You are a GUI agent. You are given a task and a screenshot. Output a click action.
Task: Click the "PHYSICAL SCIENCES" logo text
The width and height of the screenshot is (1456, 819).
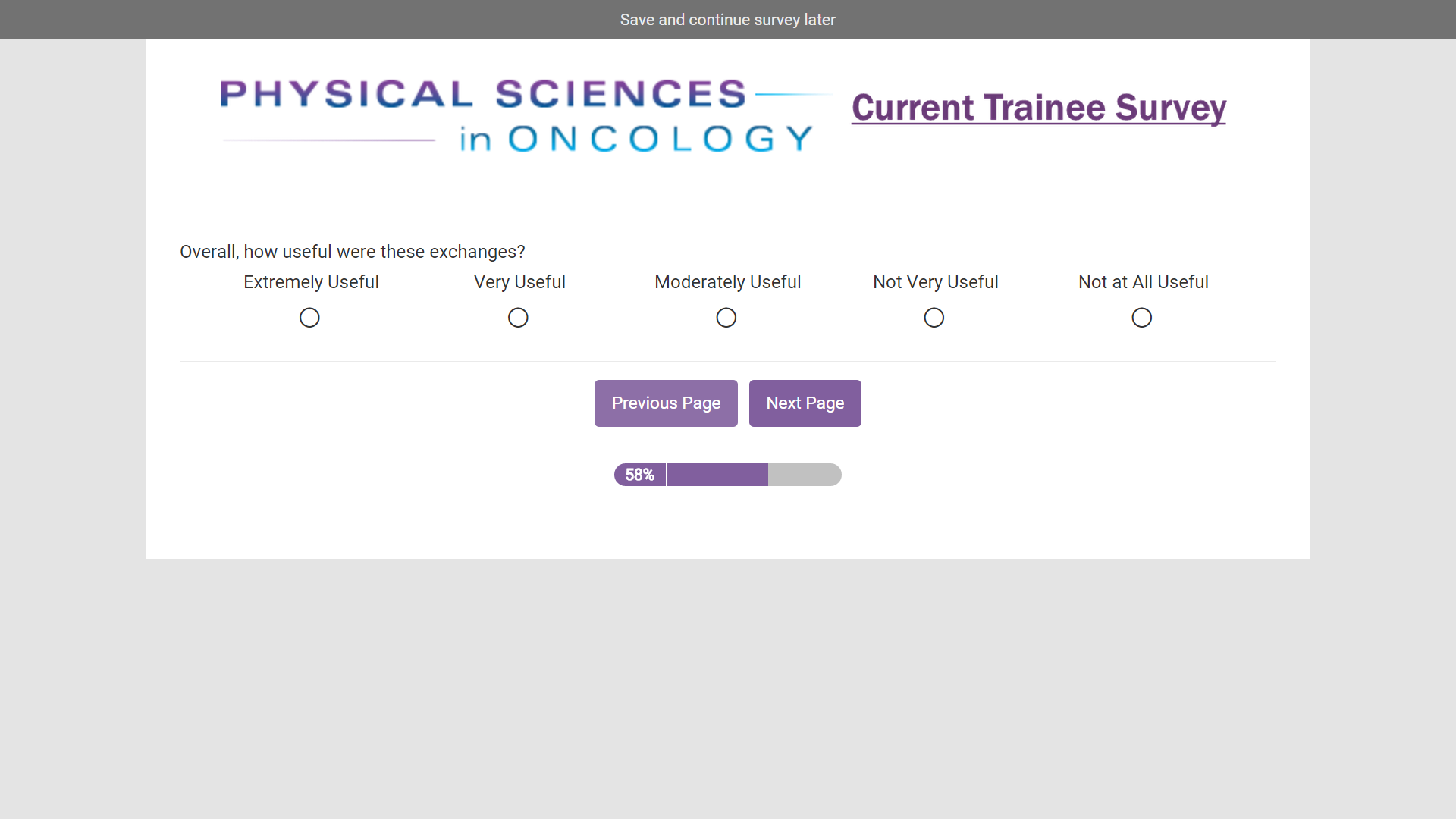click(483, 95)
